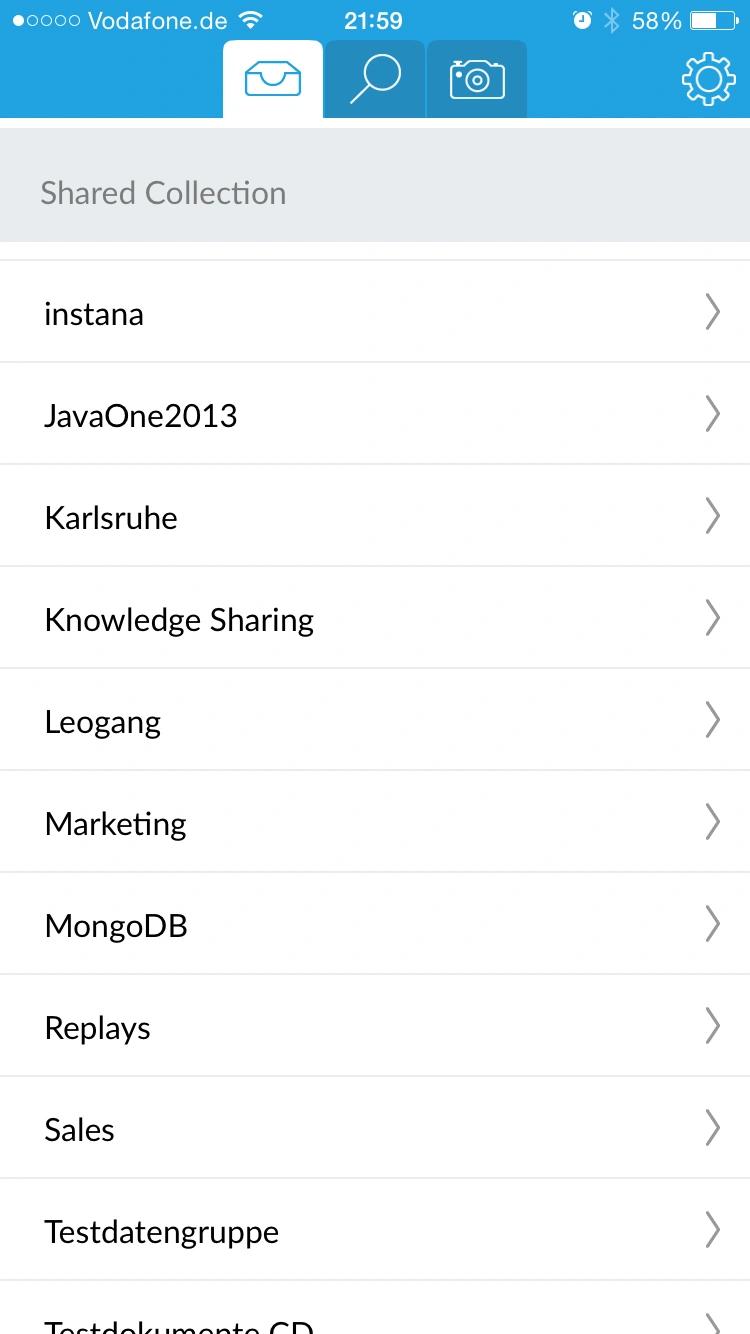Expand the Karlsruhe chevron arrow

click(x=712, y=516)
